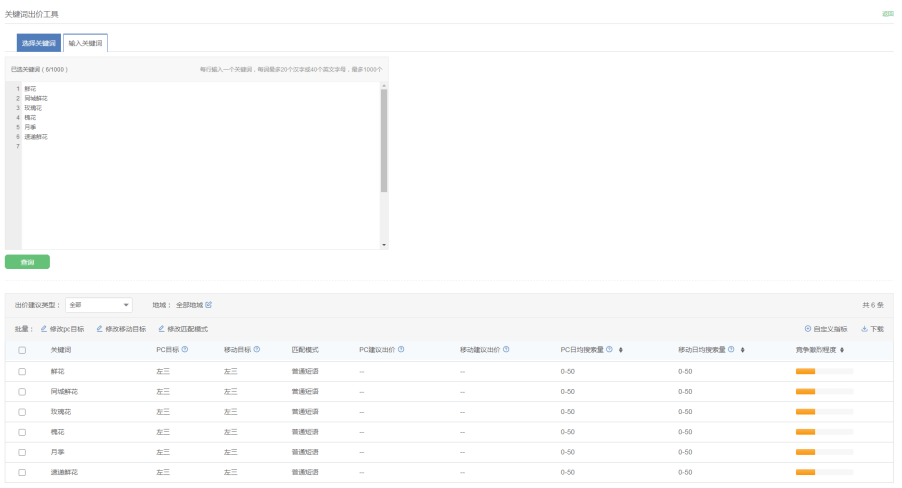902x488 pixels.
Task: Click the green icon at top-right corner
Action: click(x=888, y=14)
